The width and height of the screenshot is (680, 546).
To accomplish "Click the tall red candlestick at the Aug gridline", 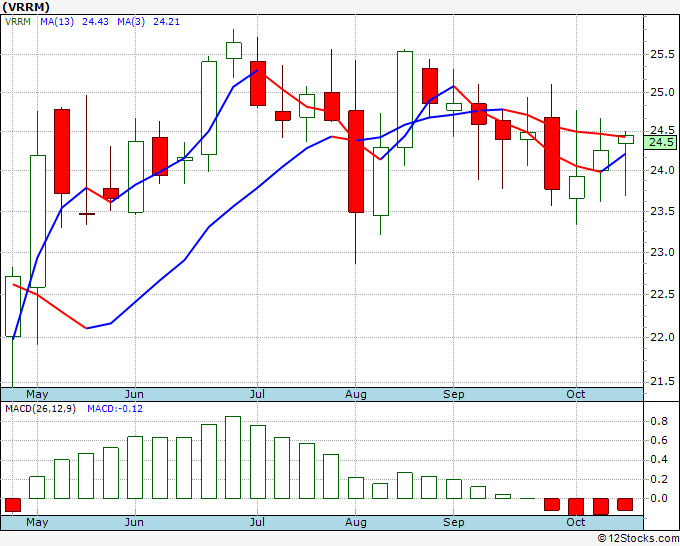I will (x=356, y=161).
